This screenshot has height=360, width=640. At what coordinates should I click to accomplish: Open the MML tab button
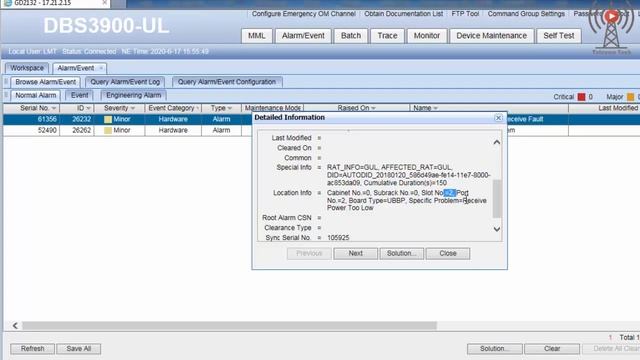pyautogui.click(x=256, y=36)
